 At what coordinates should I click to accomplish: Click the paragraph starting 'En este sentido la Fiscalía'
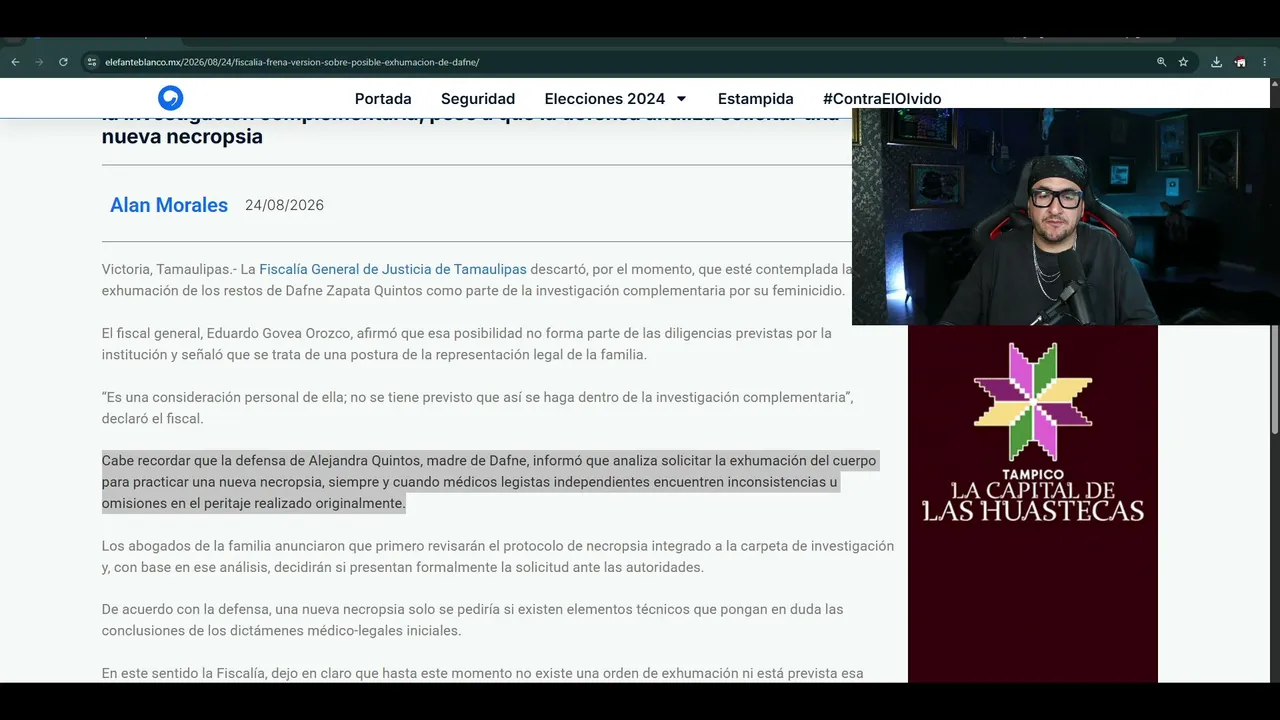pyautogui.click(x=483, y=673)
